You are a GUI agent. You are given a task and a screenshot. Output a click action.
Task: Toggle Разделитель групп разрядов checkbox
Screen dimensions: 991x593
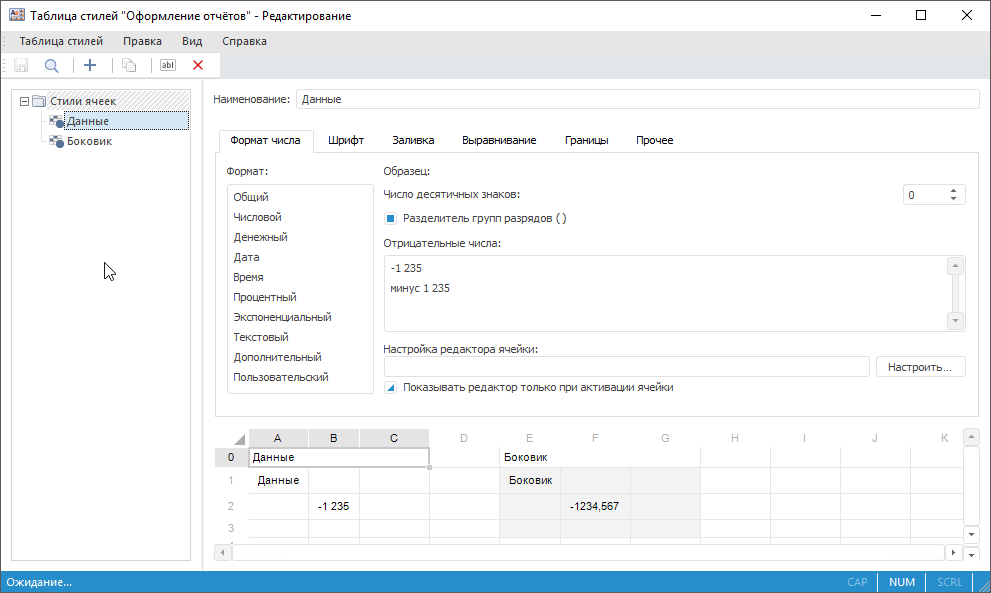[x=391, y=218]
